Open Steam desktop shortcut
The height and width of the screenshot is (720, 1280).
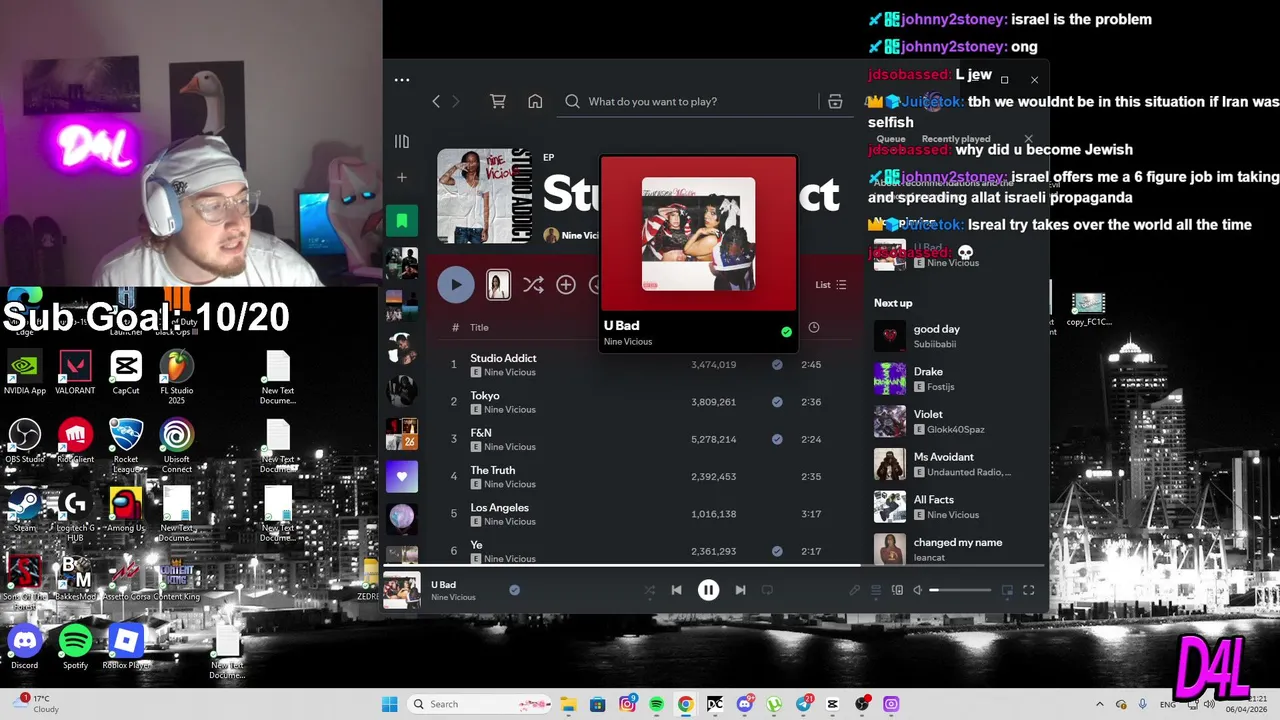point(24,510)
